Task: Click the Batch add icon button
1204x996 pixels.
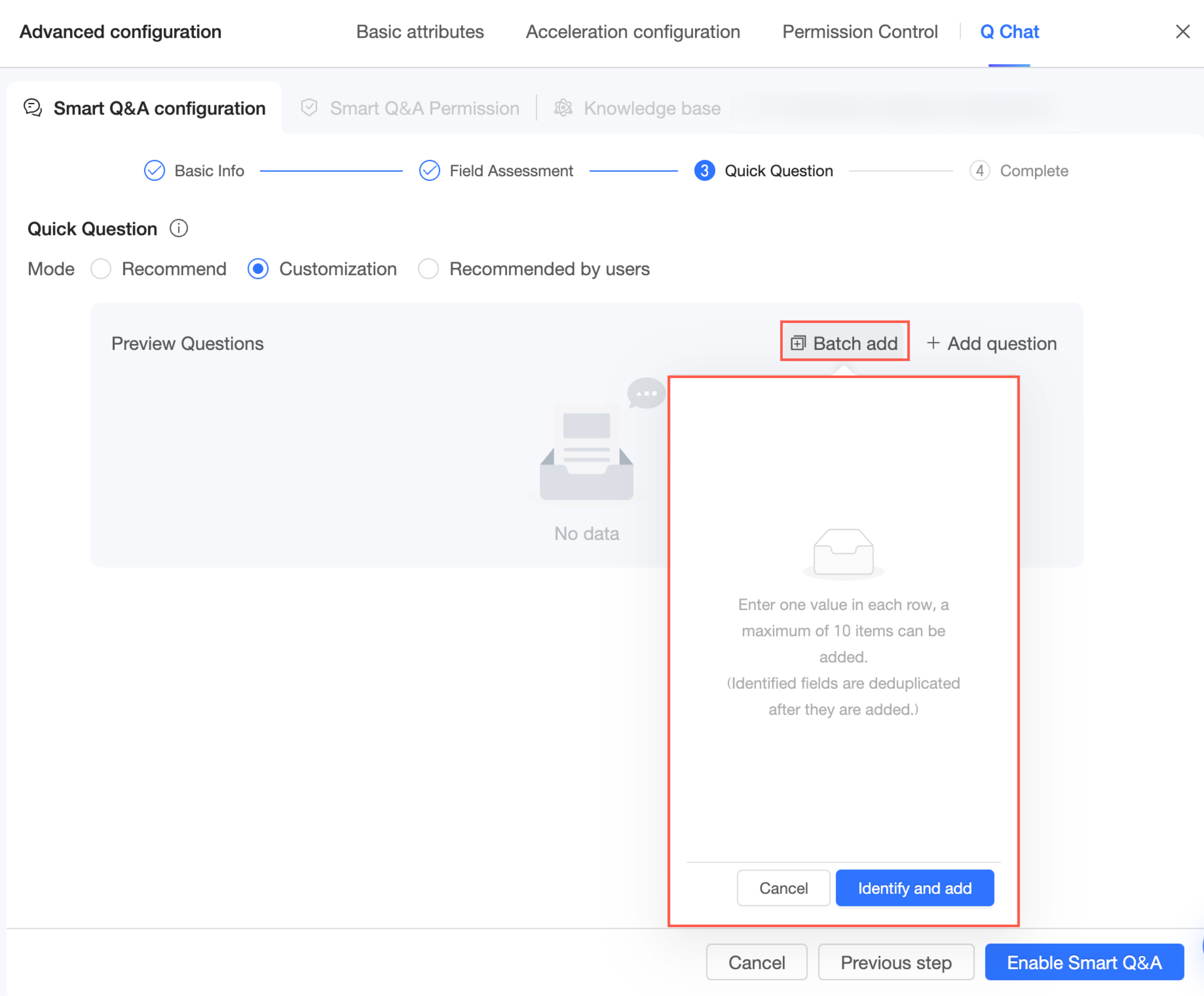Action: (x=798, y=343)
